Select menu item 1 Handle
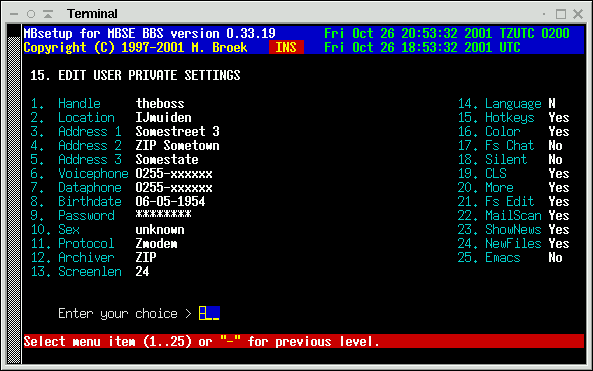The image size is (593, 371). (66, 104)
